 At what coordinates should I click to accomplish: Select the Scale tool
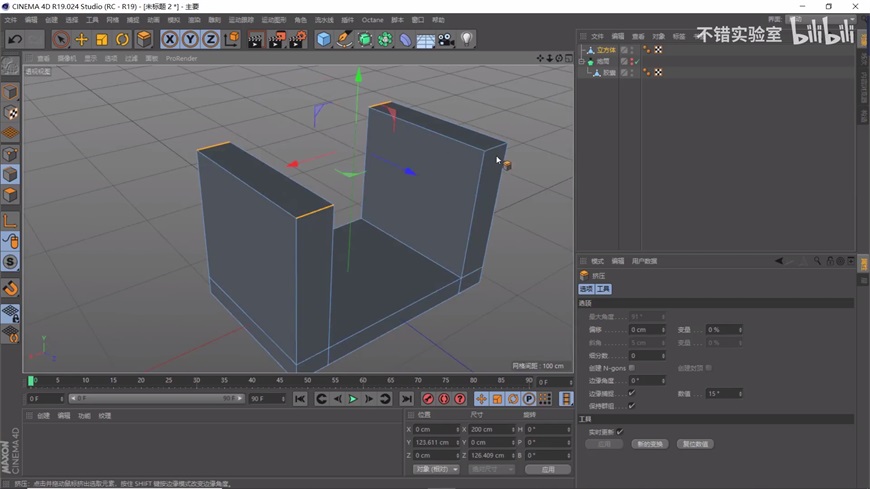(102, 40)
